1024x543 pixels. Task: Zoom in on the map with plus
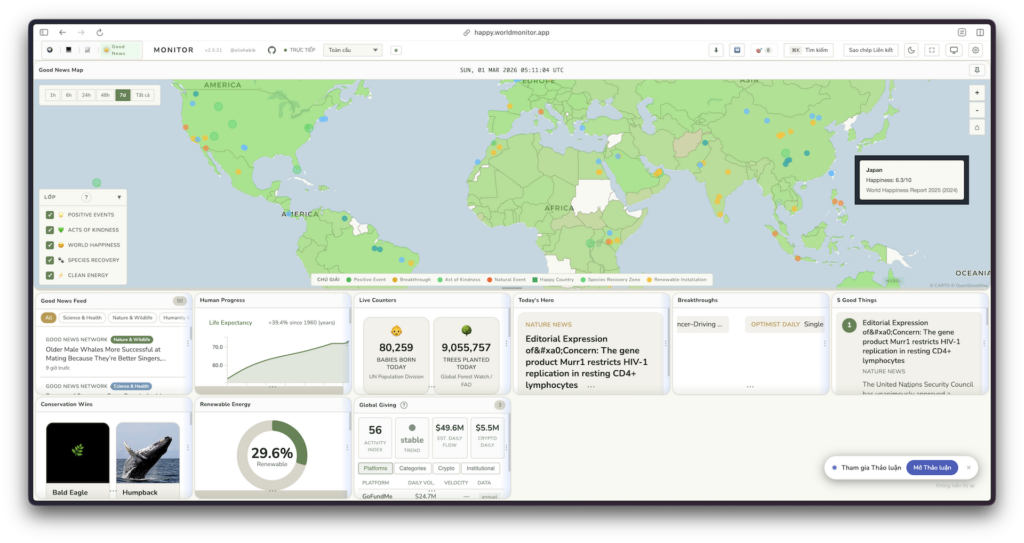[x=977, y=92]
